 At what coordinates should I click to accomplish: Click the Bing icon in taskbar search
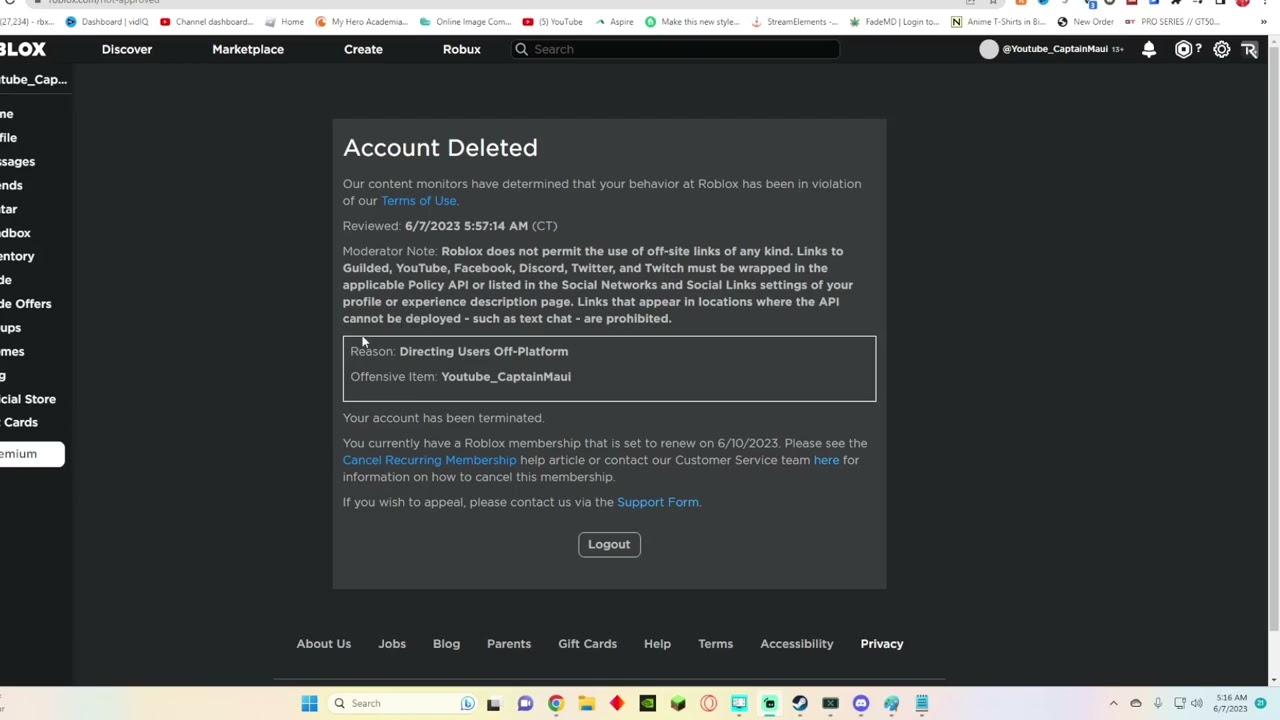pos(467,703)
